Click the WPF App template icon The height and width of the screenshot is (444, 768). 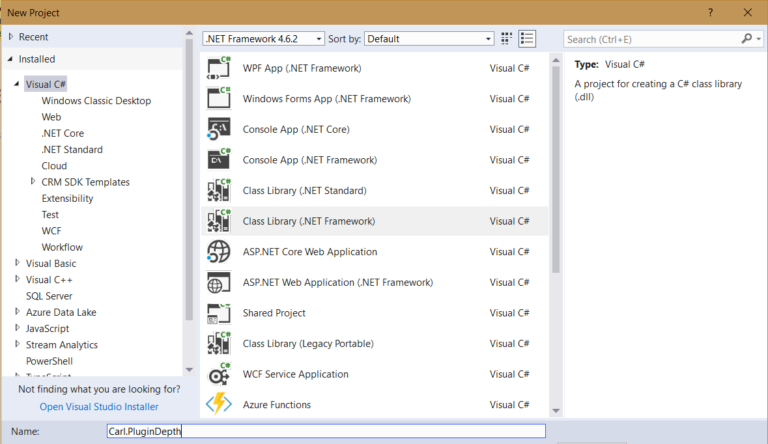pyautogui.click(x=219, y=68)
